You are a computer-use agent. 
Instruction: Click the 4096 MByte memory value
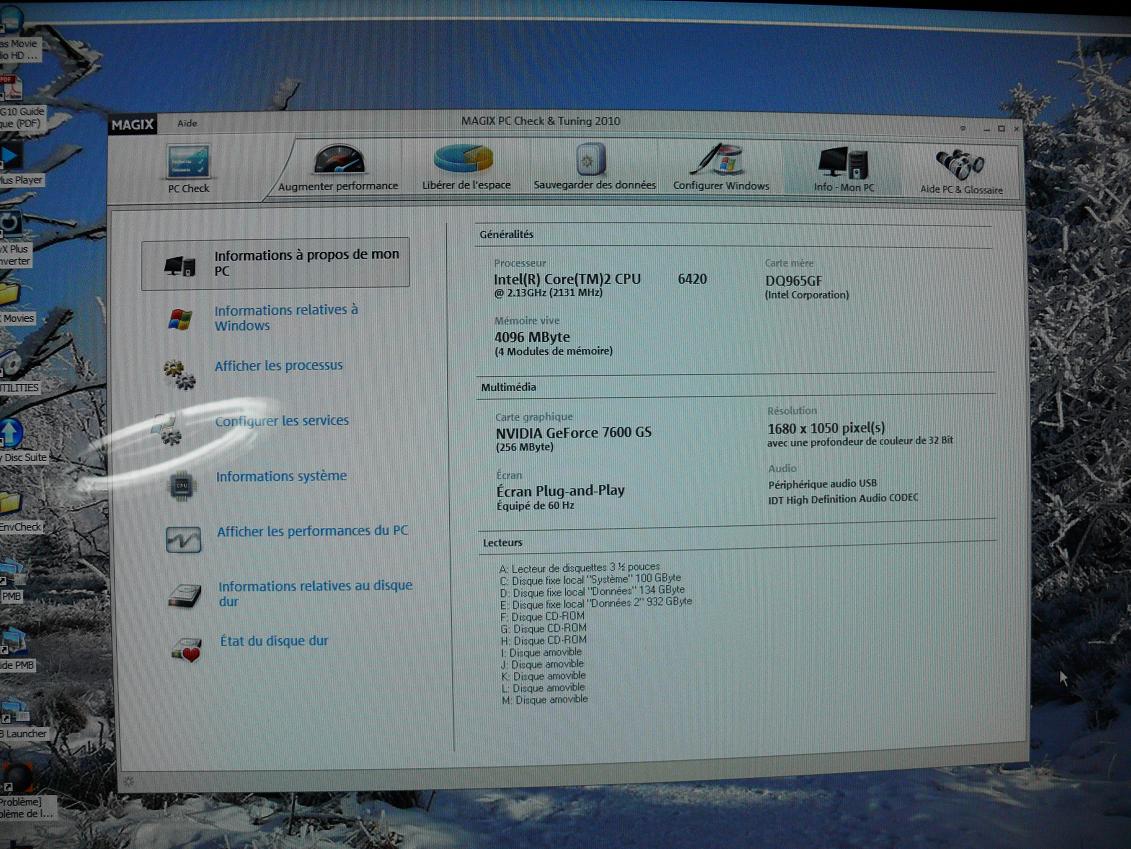point(532,337)
